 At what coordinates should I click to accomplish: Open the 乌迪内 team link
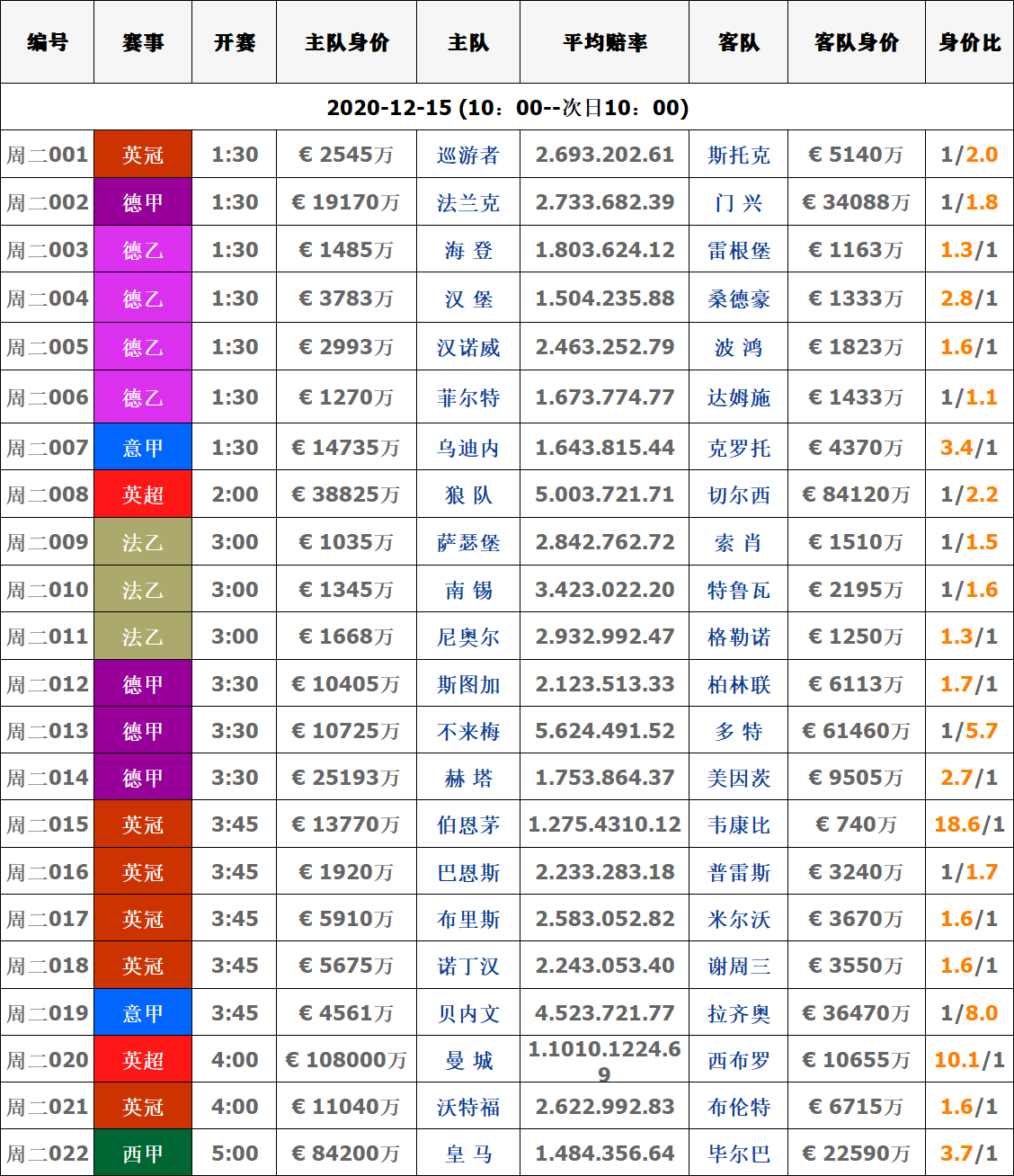[467, 449]
